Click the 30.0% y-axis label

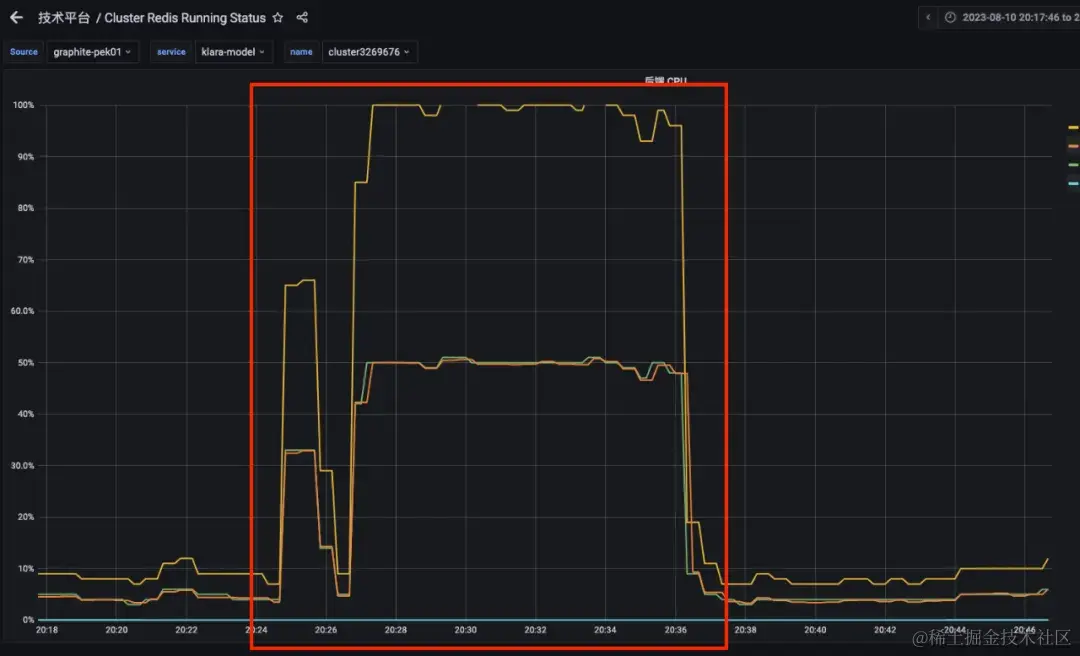(x=22, y=466)
